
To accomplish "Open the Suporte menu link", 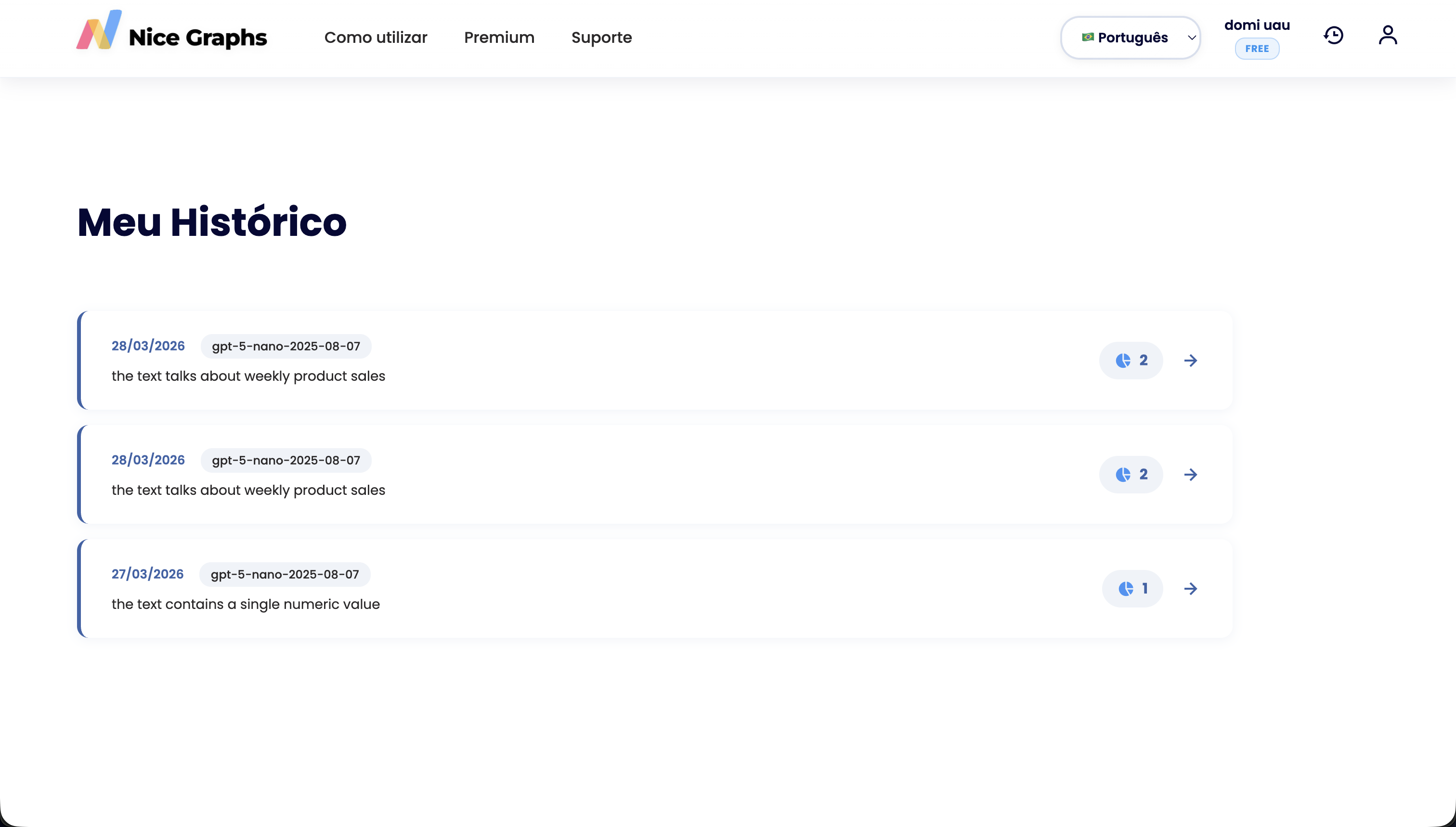I will (x=601, y=38).
